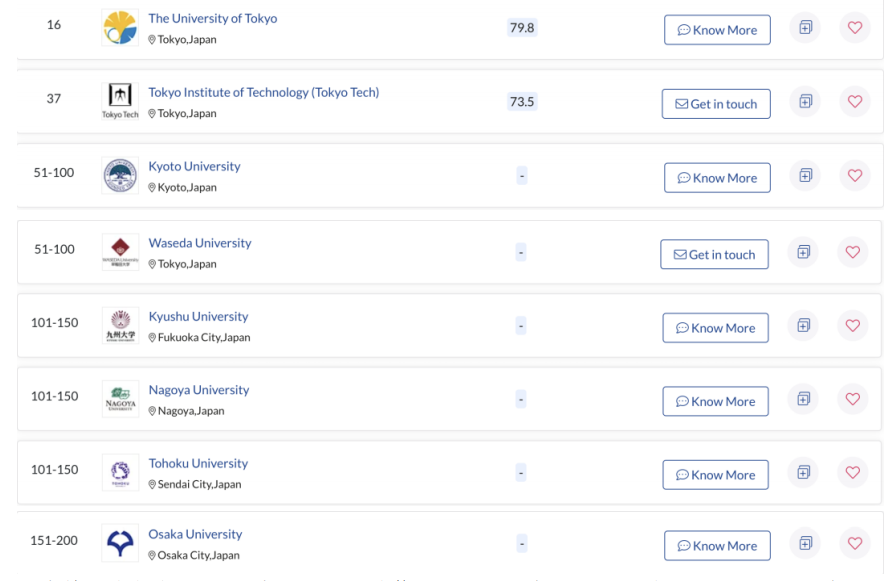Add University of Tokyo to compare list

pos(805,27)
